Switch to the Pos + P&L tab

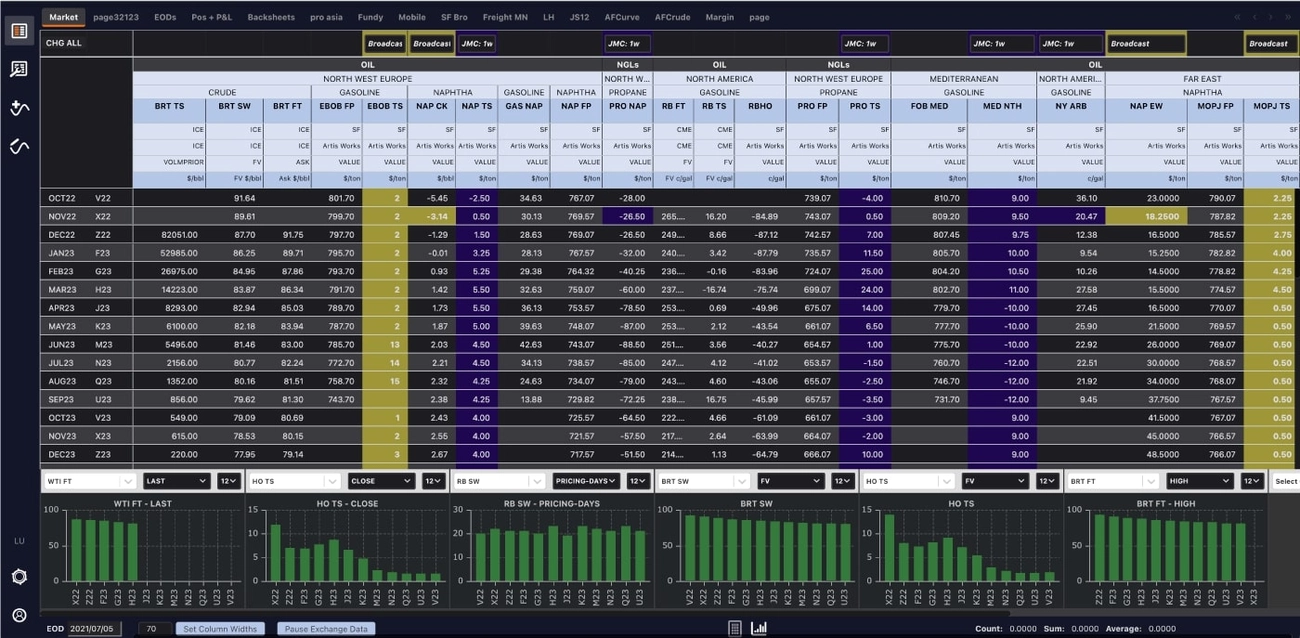coord(212,17)
